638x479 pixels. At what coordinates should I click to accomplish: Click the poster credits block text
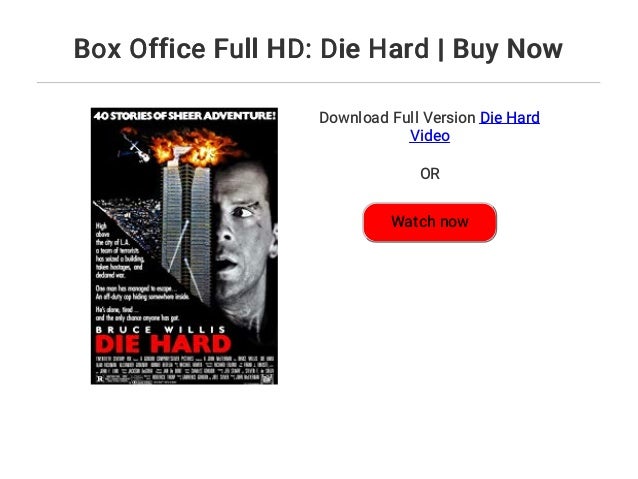[184, 368]
